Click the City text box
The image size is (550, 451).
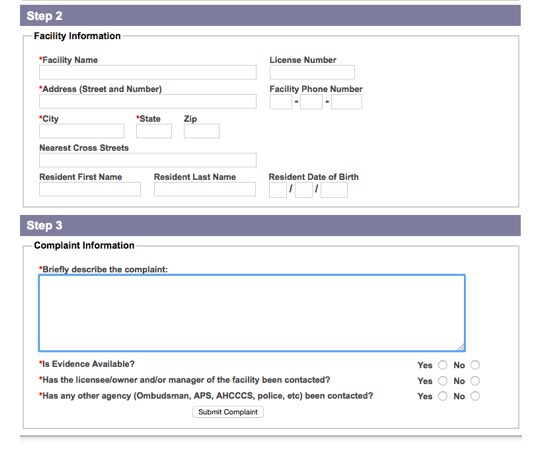coord(82,131)
